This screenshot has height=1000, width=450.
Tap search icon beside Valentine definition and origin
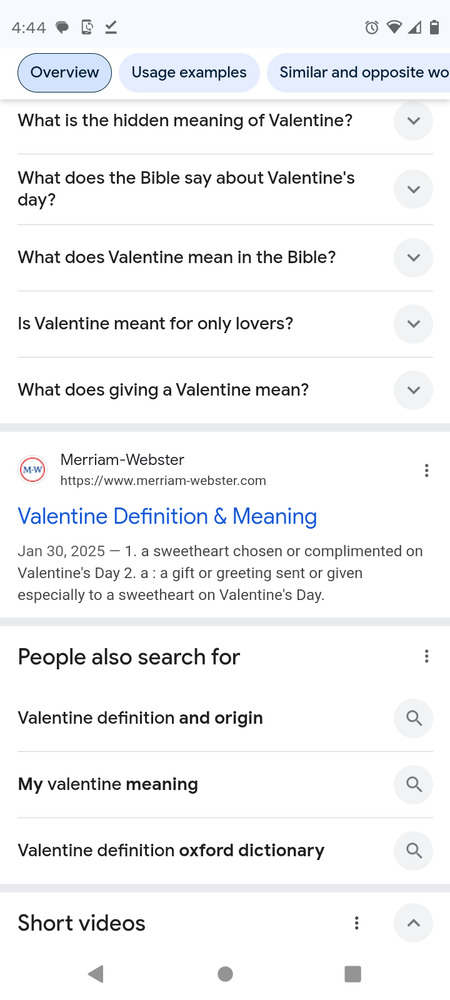414,718
